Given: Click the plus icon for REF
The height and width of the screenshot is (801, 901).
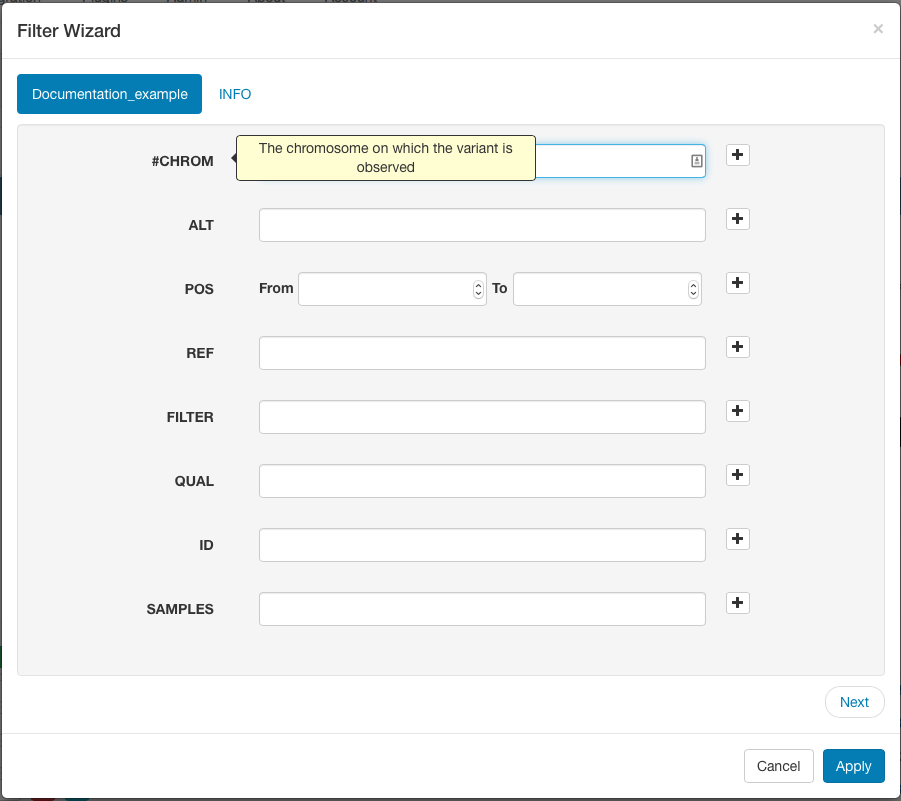Looking at the screenshot, I should tap(737, 347).
